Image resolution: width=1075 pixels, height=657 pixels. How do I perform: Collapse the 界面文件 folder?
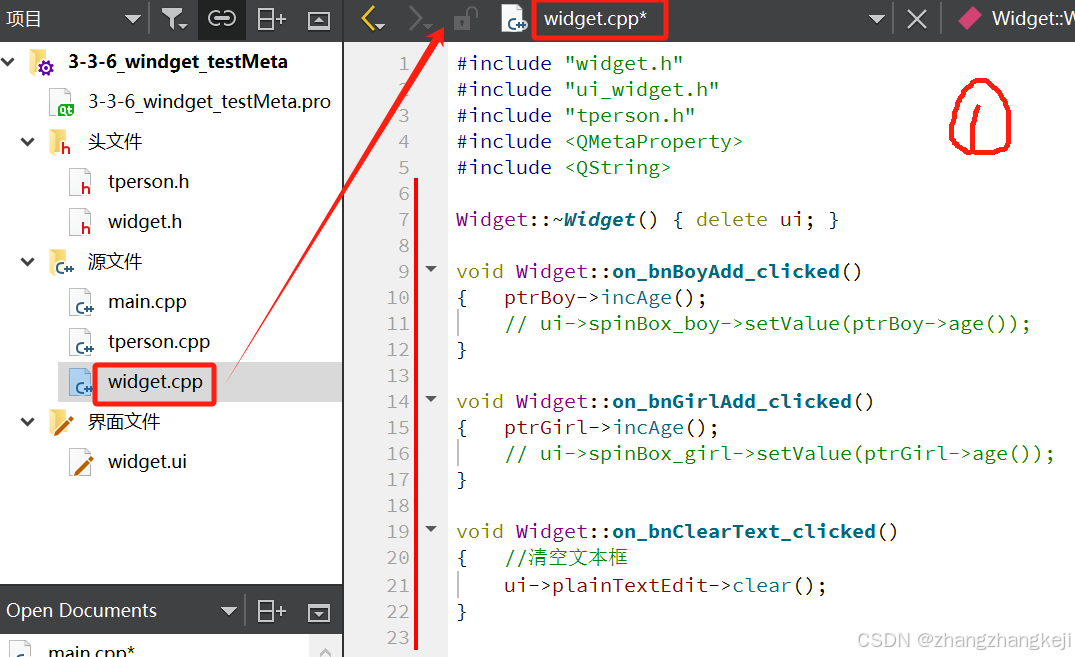[27, 422]
